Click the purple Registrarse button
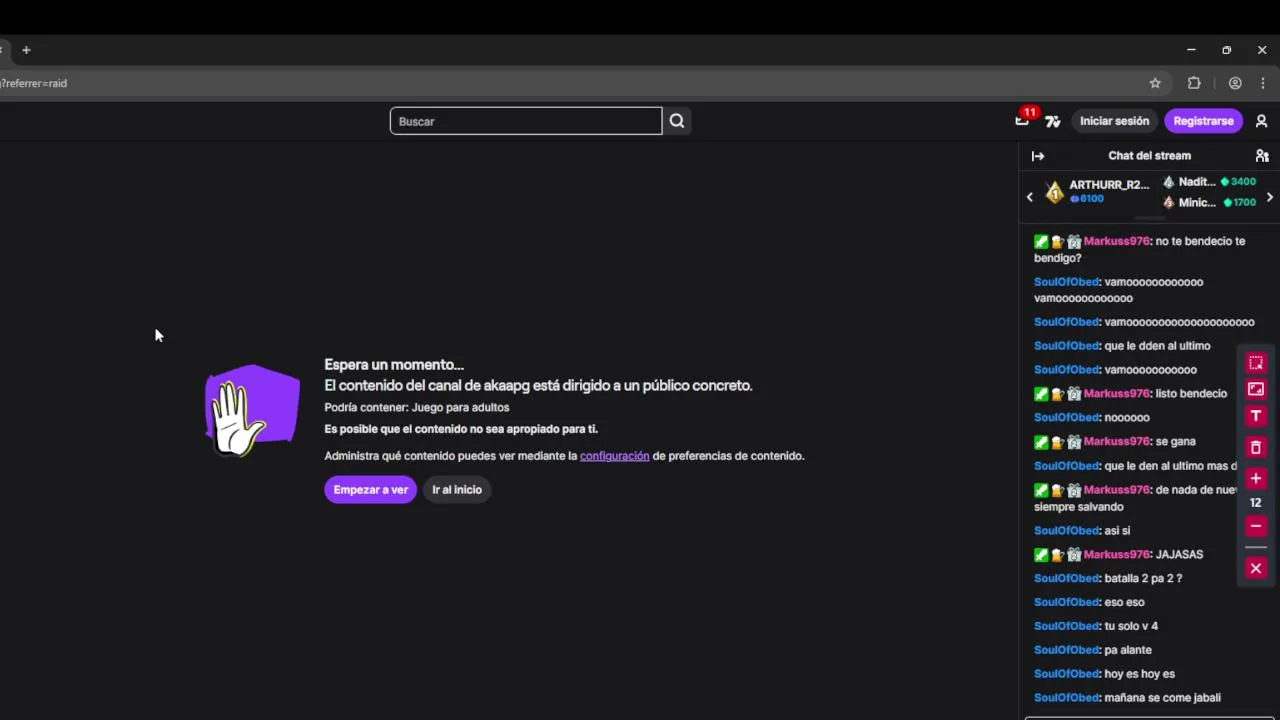The width and height of the screenshot is (1280, 720). [x=1203, y=121]
